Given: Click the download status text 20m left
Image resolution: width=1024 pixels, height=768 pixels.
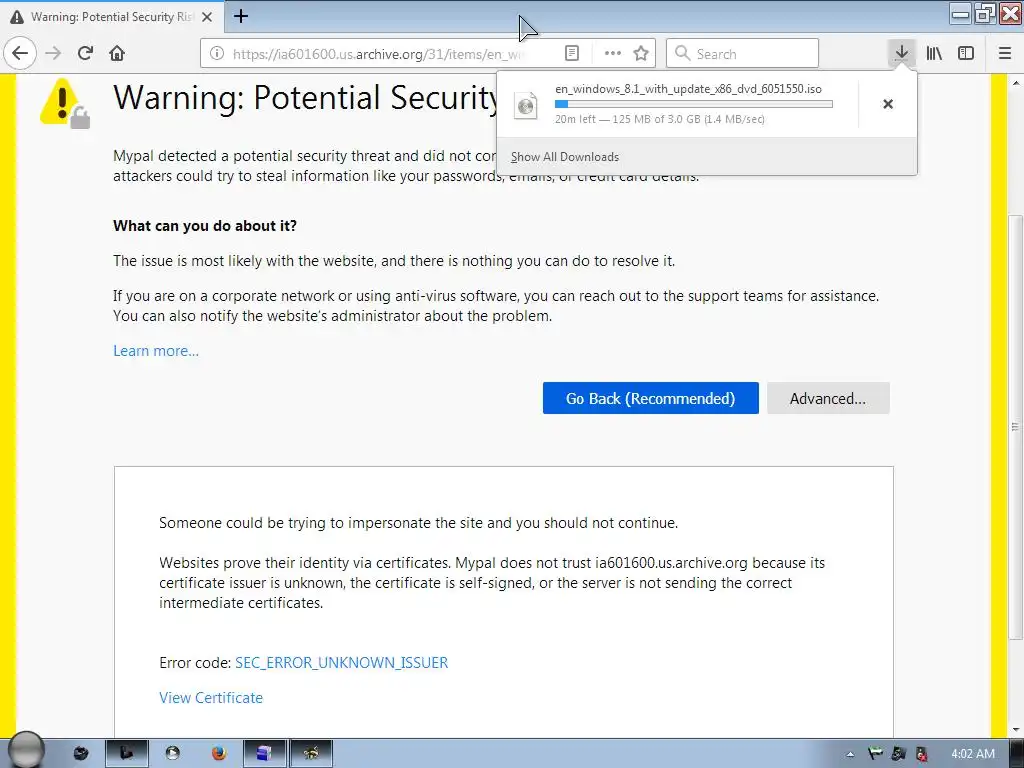Looking at the screenshot, I should coord(660,119).
